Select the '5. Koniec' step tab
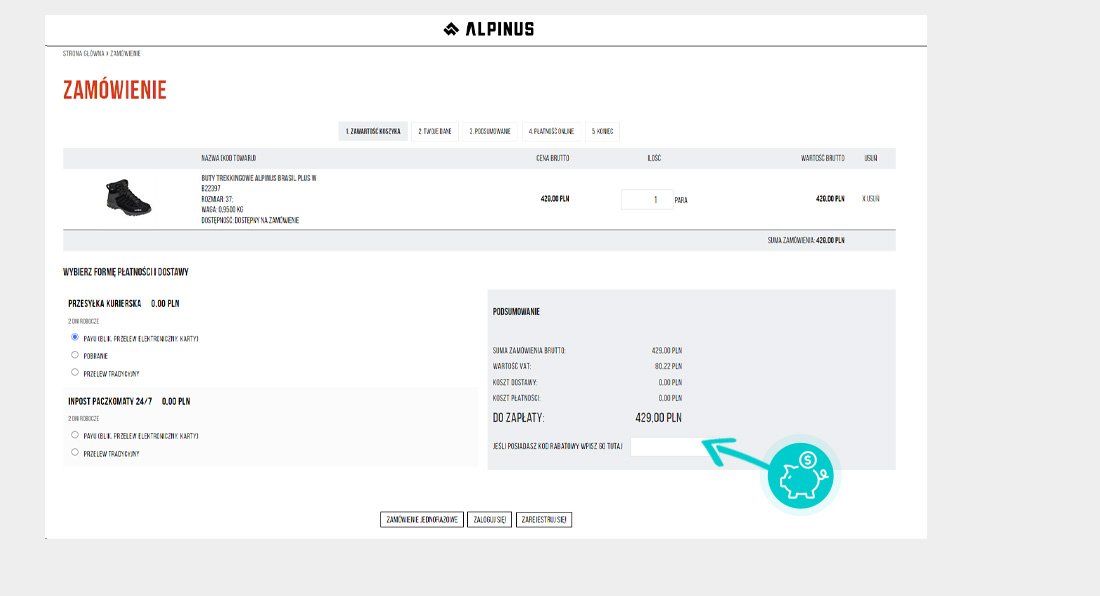 [x=602, y=131]
